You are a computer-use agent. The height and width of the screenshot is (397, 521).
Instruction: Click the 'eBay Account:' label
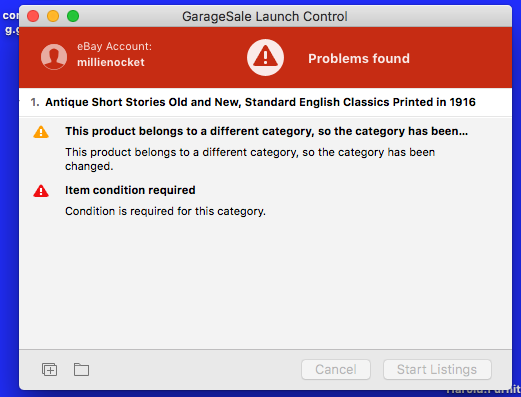click(x=114, y=46)
